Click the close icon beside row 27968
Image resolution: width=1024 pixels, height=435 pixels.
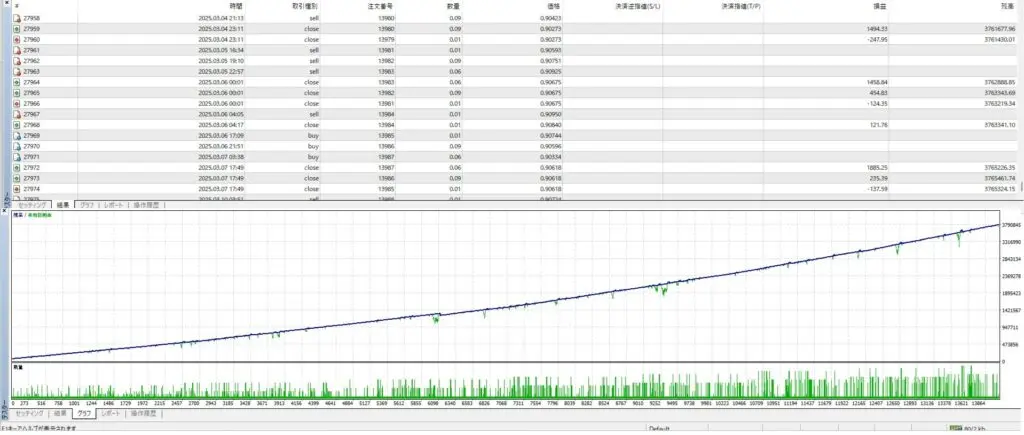pyautogui.click(x=16, y=125)
